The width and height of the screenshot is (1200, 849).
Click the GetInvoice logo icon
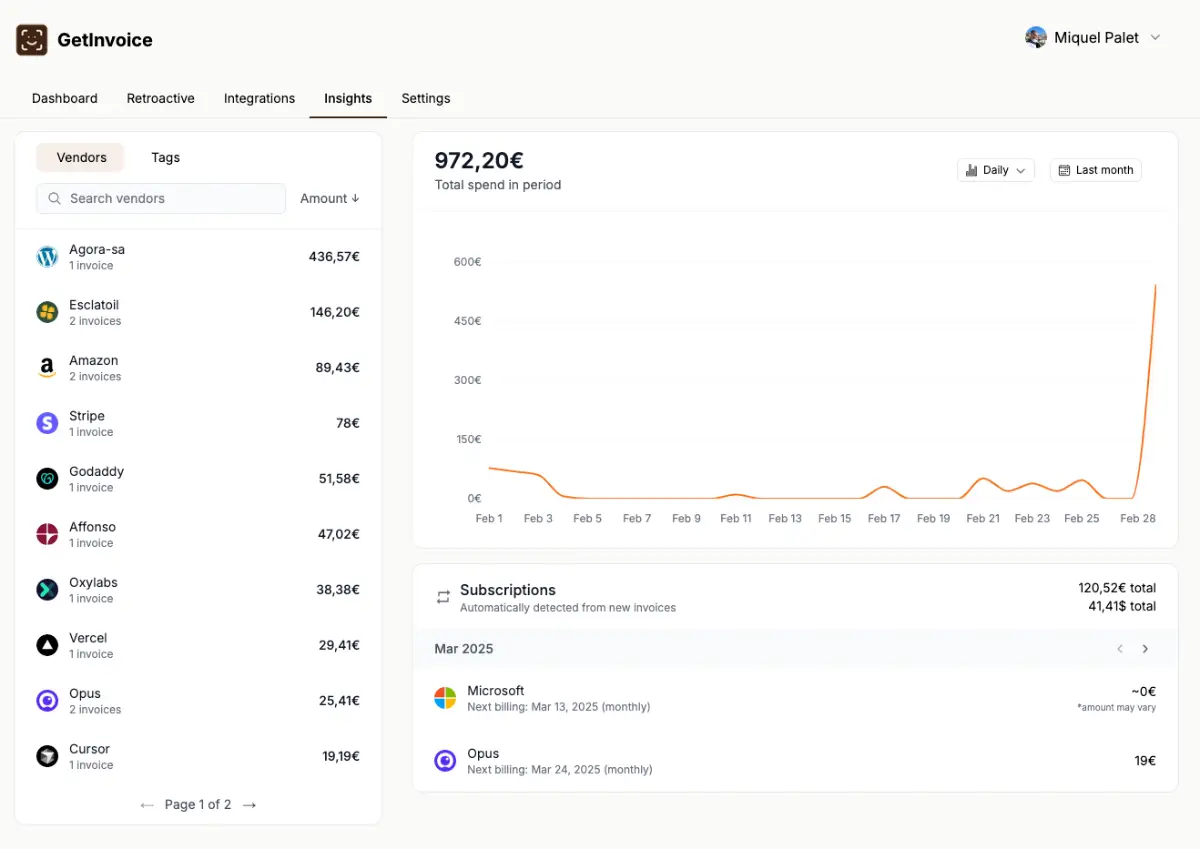32,40
